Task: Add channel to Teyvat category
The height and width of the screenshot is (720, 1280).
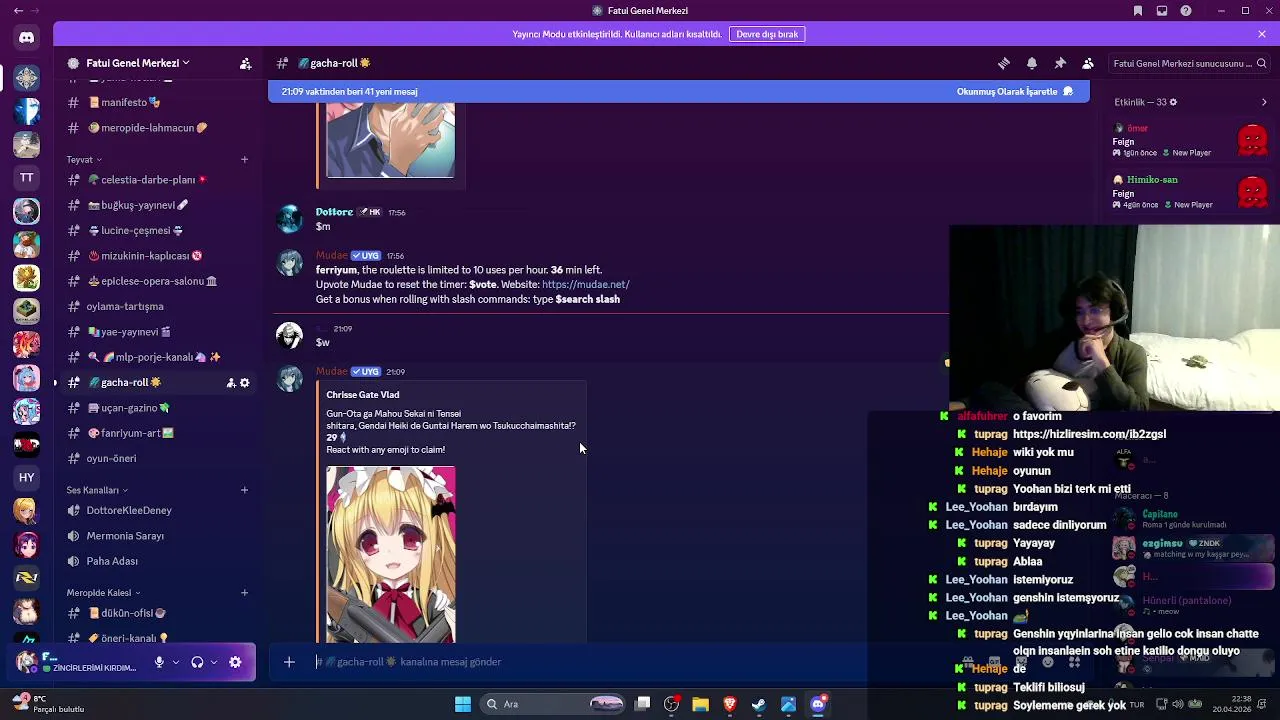Action: point(244,160)
